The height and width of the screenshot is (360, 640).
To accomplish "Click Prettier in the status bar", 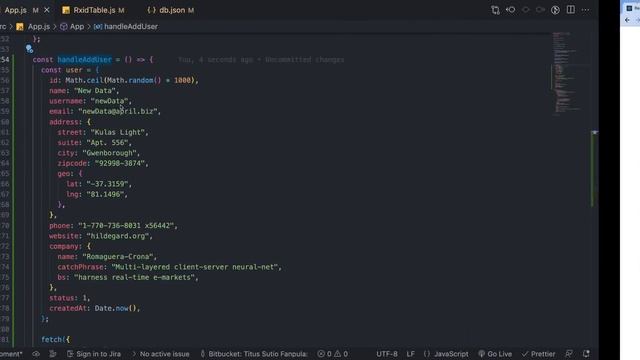I will point(538,354).
